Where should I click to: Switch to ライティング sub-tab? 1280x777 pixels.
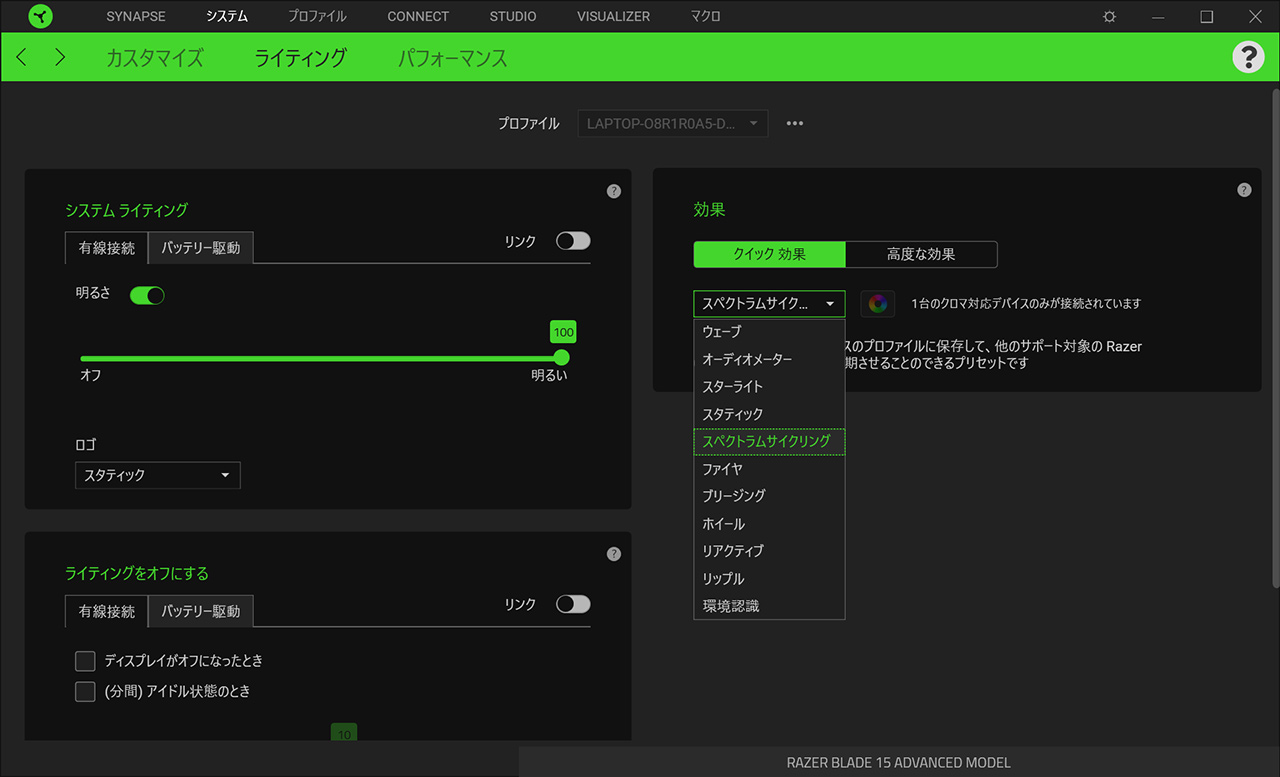[x=300, y=58]
